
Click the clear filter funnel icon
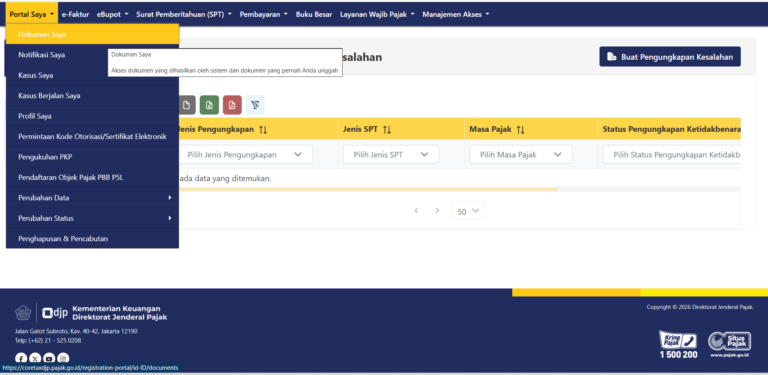(x=255, y=105)
